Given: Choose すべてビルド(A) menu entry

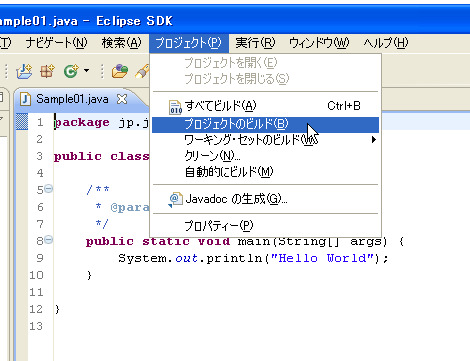Looking at the screenshot, I should [265, 106].
